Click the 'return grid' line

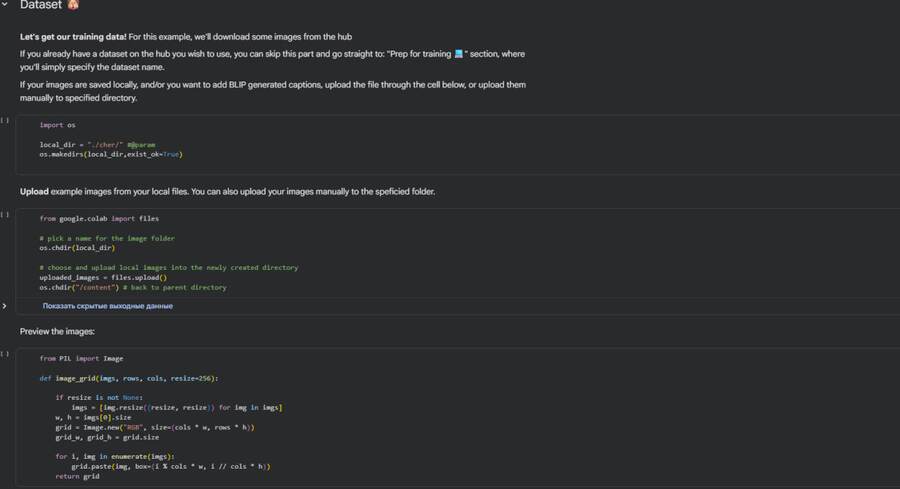[77, 476]
